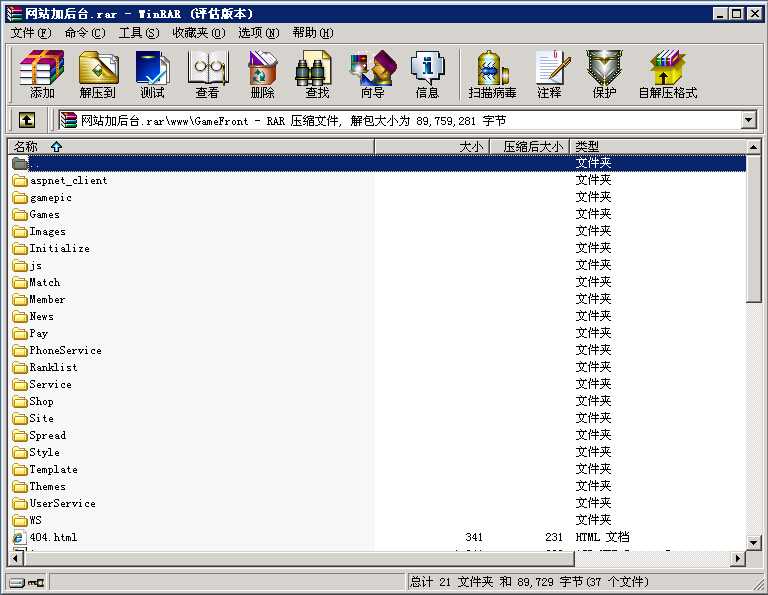Click the status bar totals text
The image size is (768, 595).
point(528,582)
